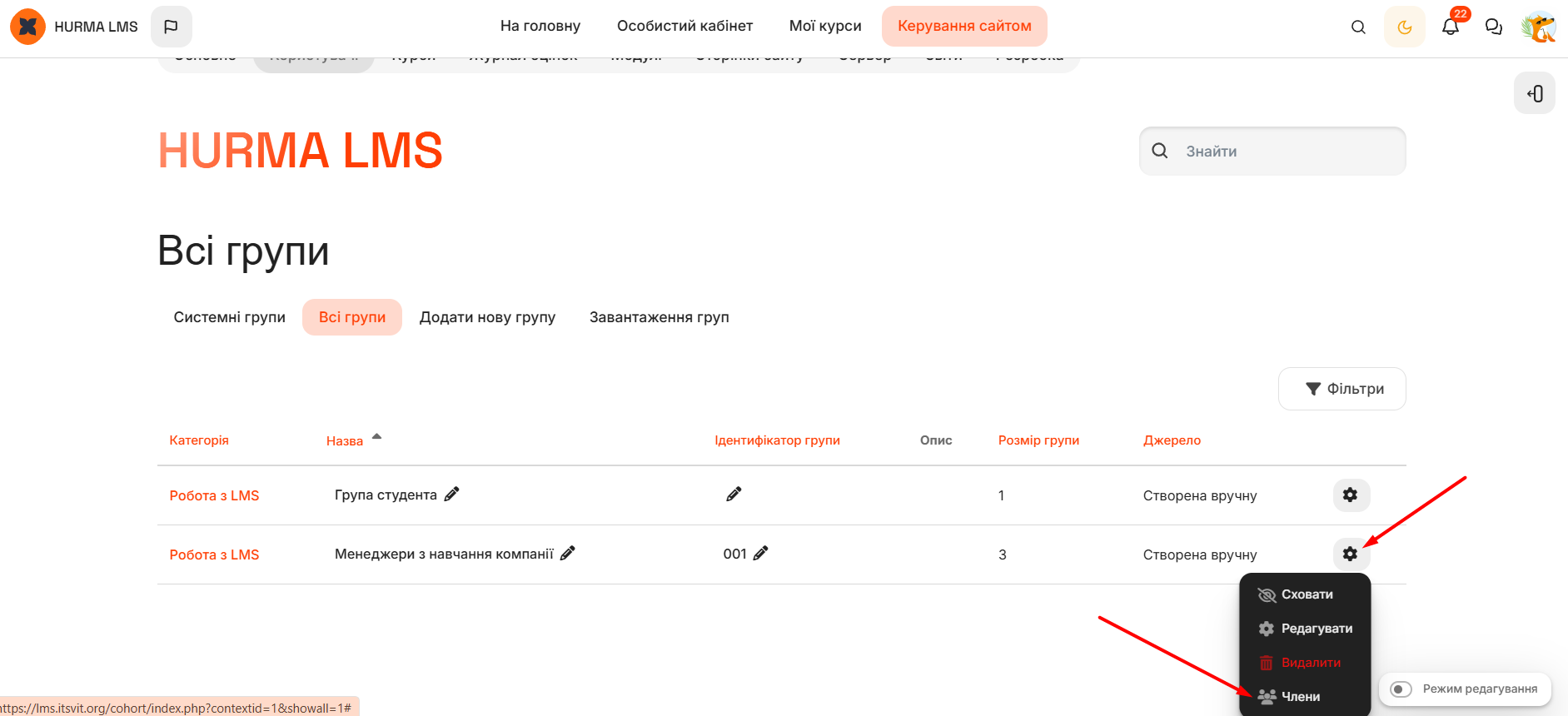Open the side drawer toggle icon
1568x716 pixels.
(1535, 93)
